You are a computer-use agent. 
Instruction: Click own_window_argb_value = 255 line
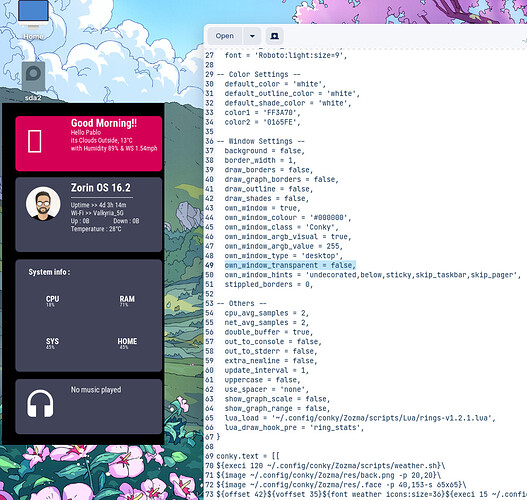click(284, 246)
